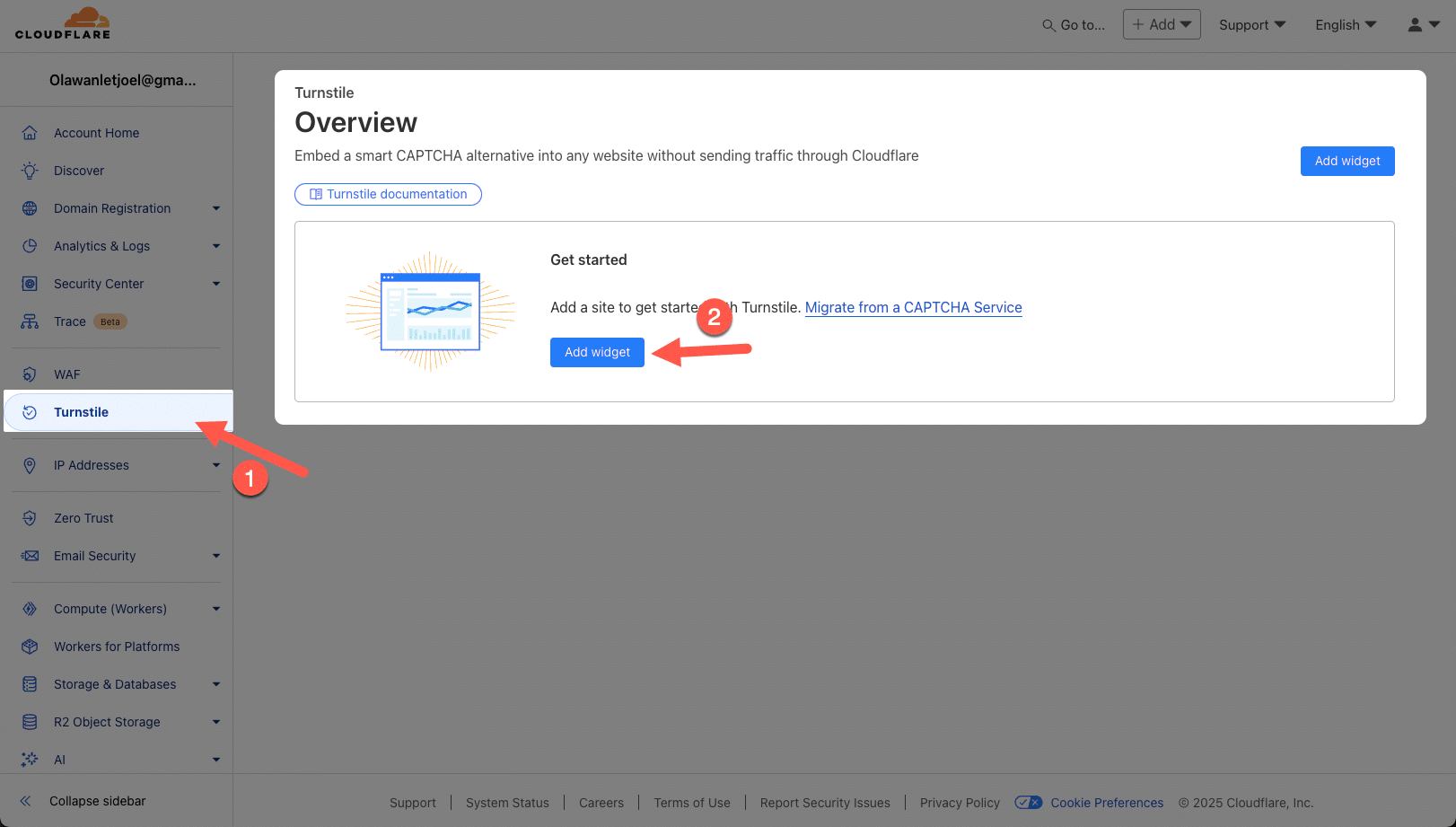Select the WAF icon in sidebar
This screenshot has height=827, width=1456.
tap(30, 374)
